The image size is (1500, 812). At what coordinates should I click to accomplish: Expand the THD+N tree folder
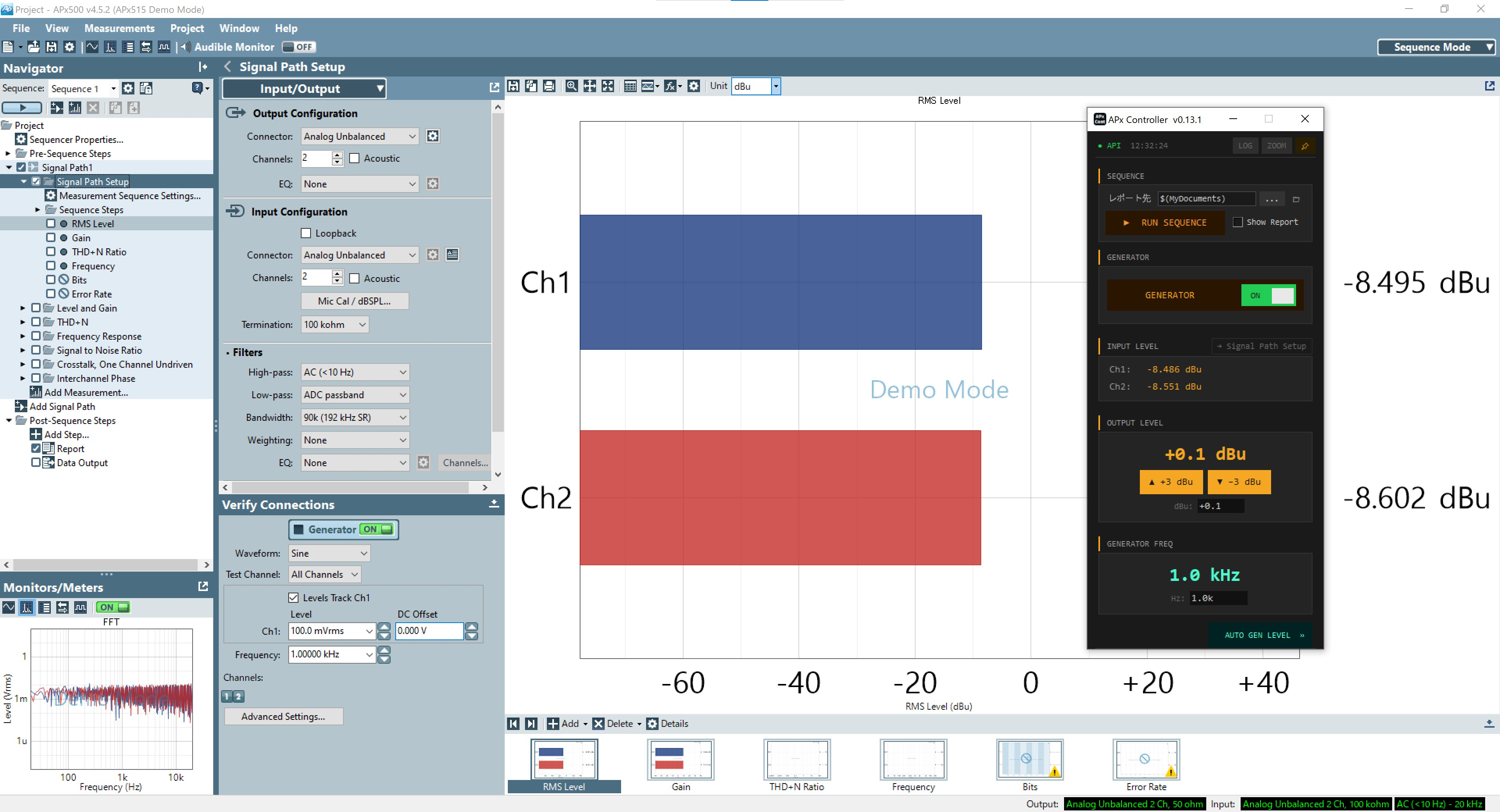[x=23, y=322]
